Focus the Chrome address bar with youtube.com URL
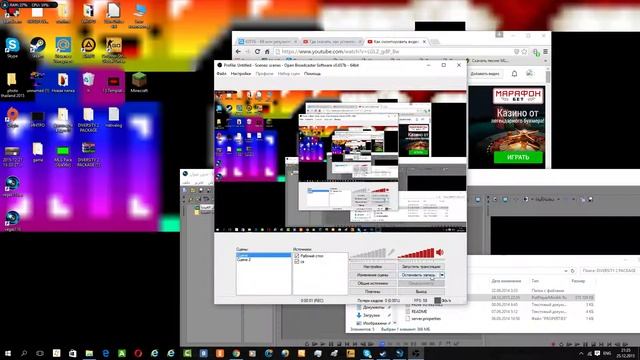This screenshot has width=640, height=360. pyautogui.click(x=392, y=52)
